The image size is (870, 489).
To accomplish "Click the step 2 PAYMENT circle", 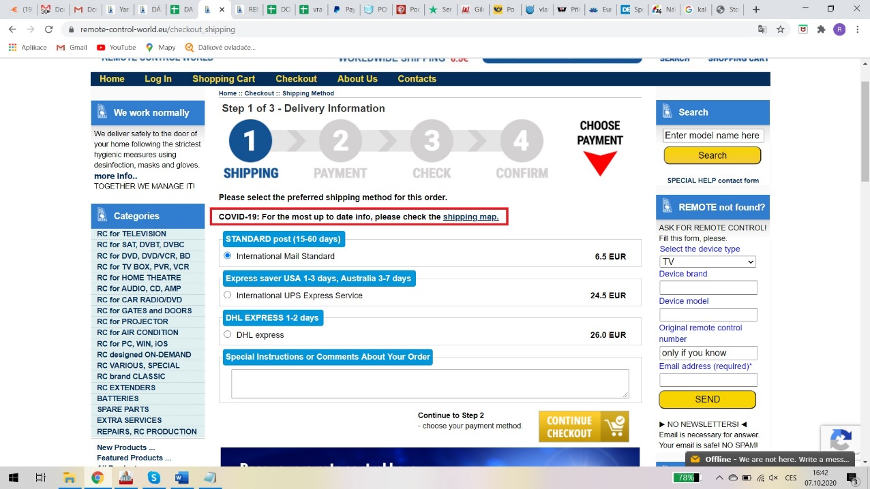I will click(x=341, y=141).
